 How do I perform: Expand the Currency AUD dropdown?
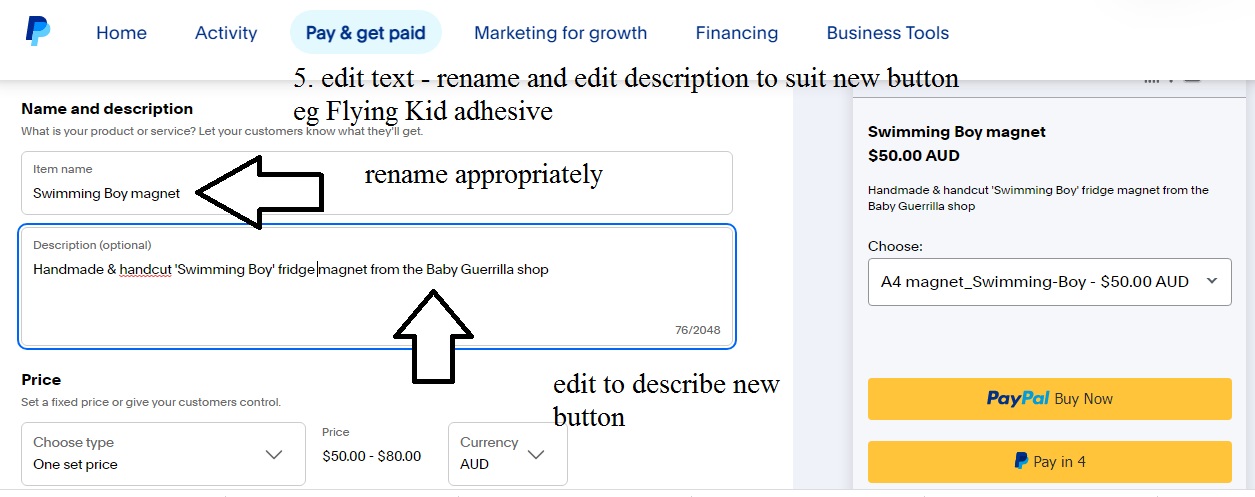(508, 454)
